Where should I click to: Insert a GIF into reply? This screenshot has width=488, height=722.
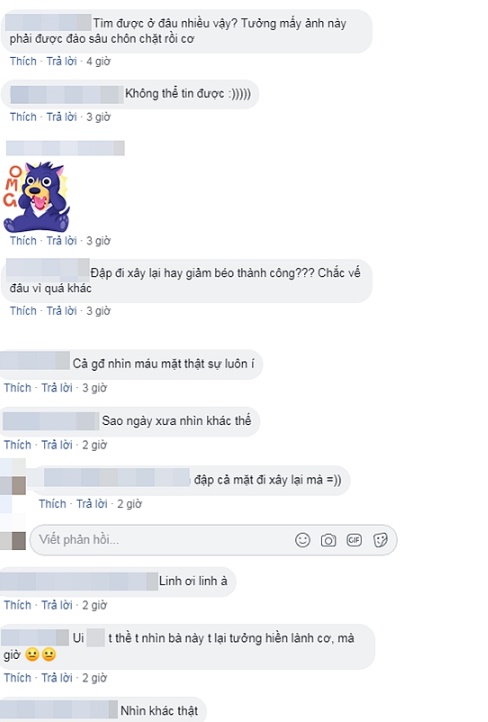tap(354, 540)
